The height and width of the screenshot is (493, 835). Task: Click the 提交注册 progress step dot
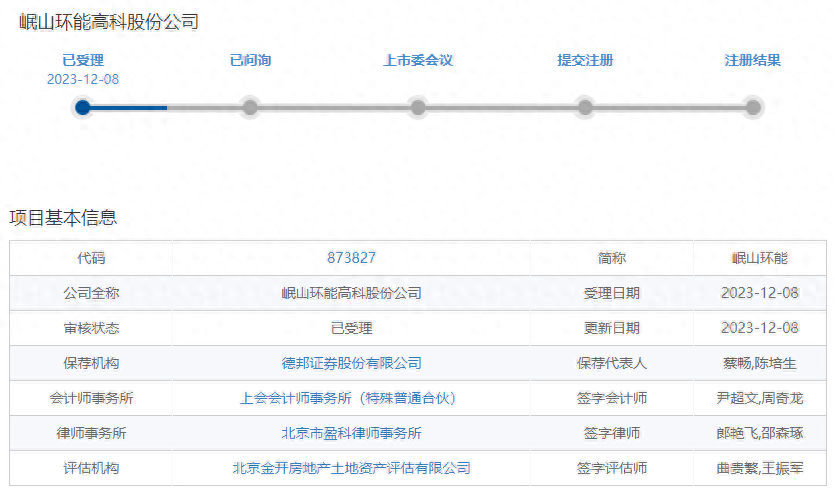click(x=585, y=108)
